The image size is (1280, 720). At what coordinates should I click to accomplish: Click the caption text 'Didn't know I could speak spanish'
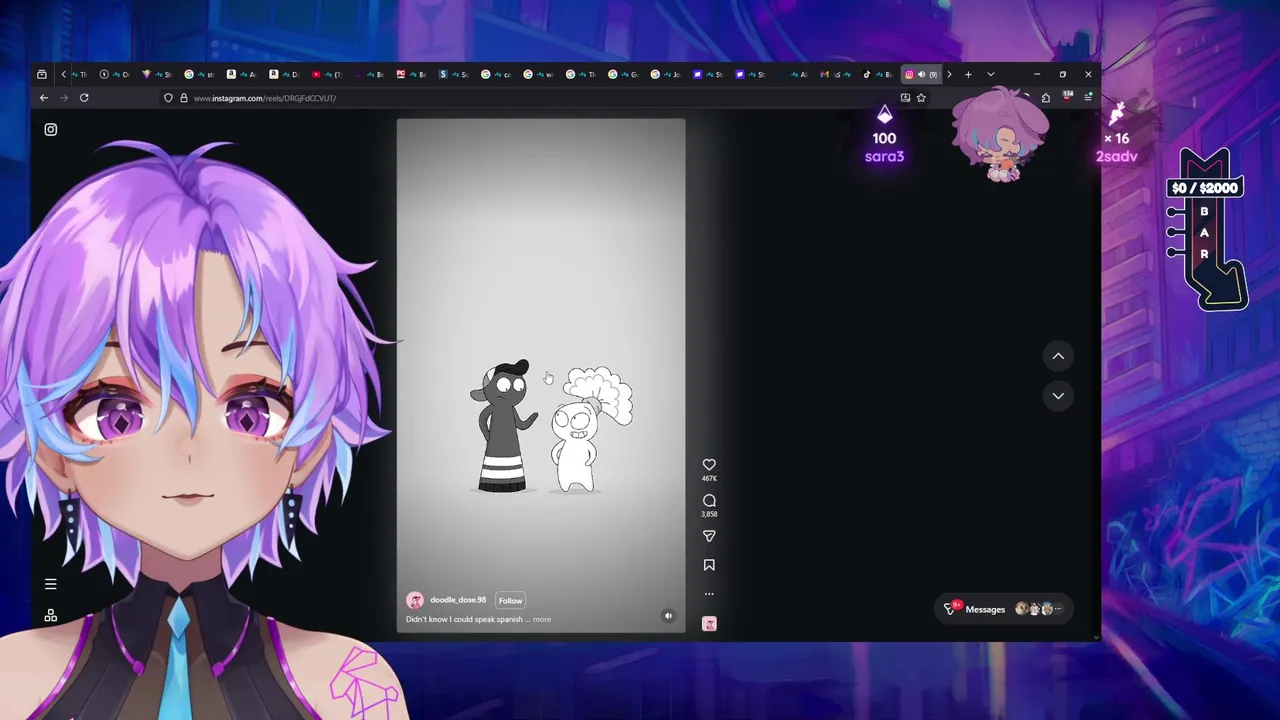point(464,619)
